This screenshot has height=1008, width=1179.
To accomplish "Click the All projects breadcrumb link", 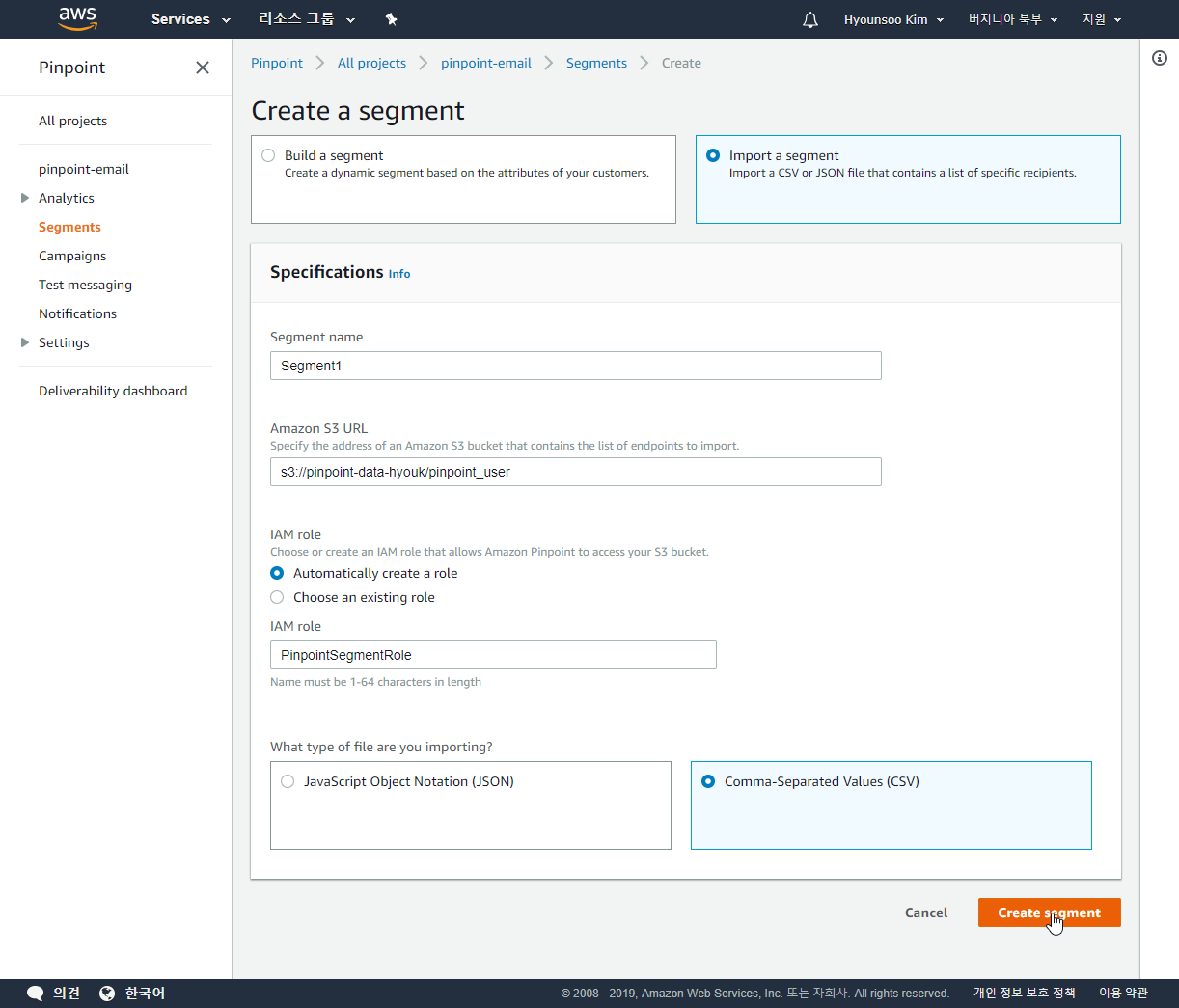I will [x=371, y=63].
